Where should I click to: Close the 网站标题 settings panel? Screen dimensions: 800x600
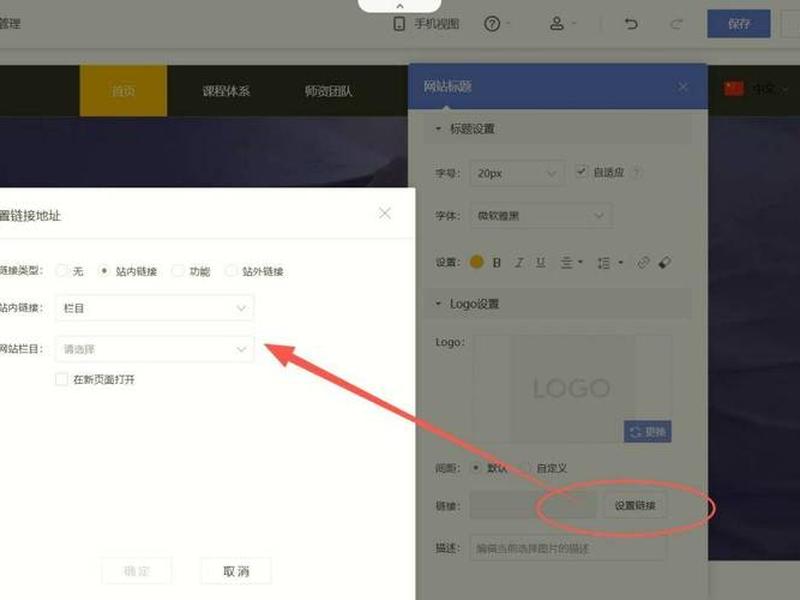tap(683, 87)
